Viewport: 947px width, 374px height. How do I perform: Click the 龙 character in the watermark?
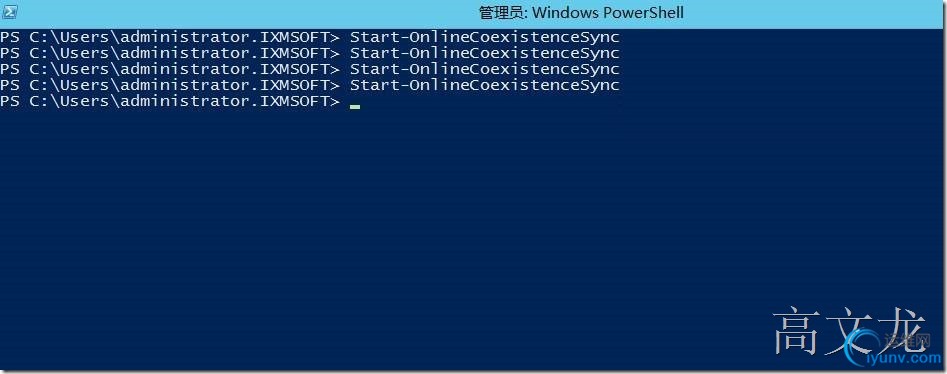pyautogui.click(x=904, y=329)
